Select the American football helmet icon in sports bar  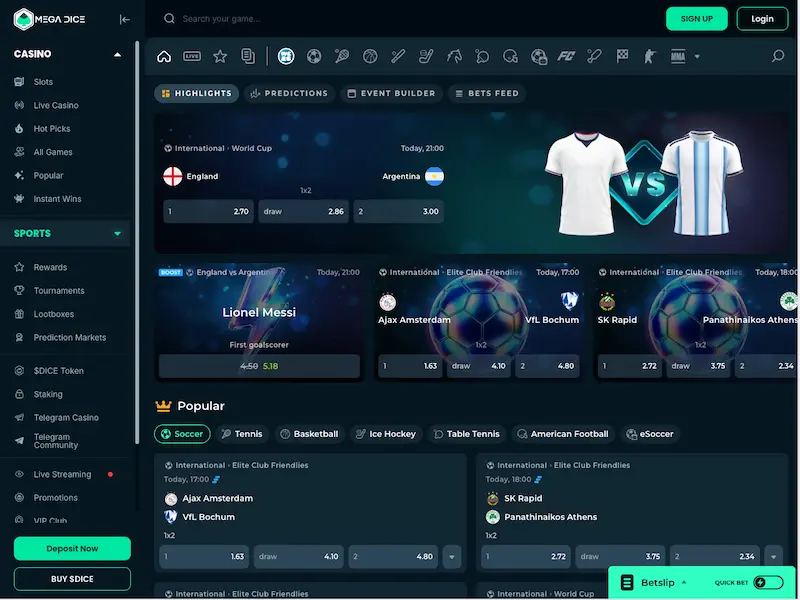click(x=510, y=56)
